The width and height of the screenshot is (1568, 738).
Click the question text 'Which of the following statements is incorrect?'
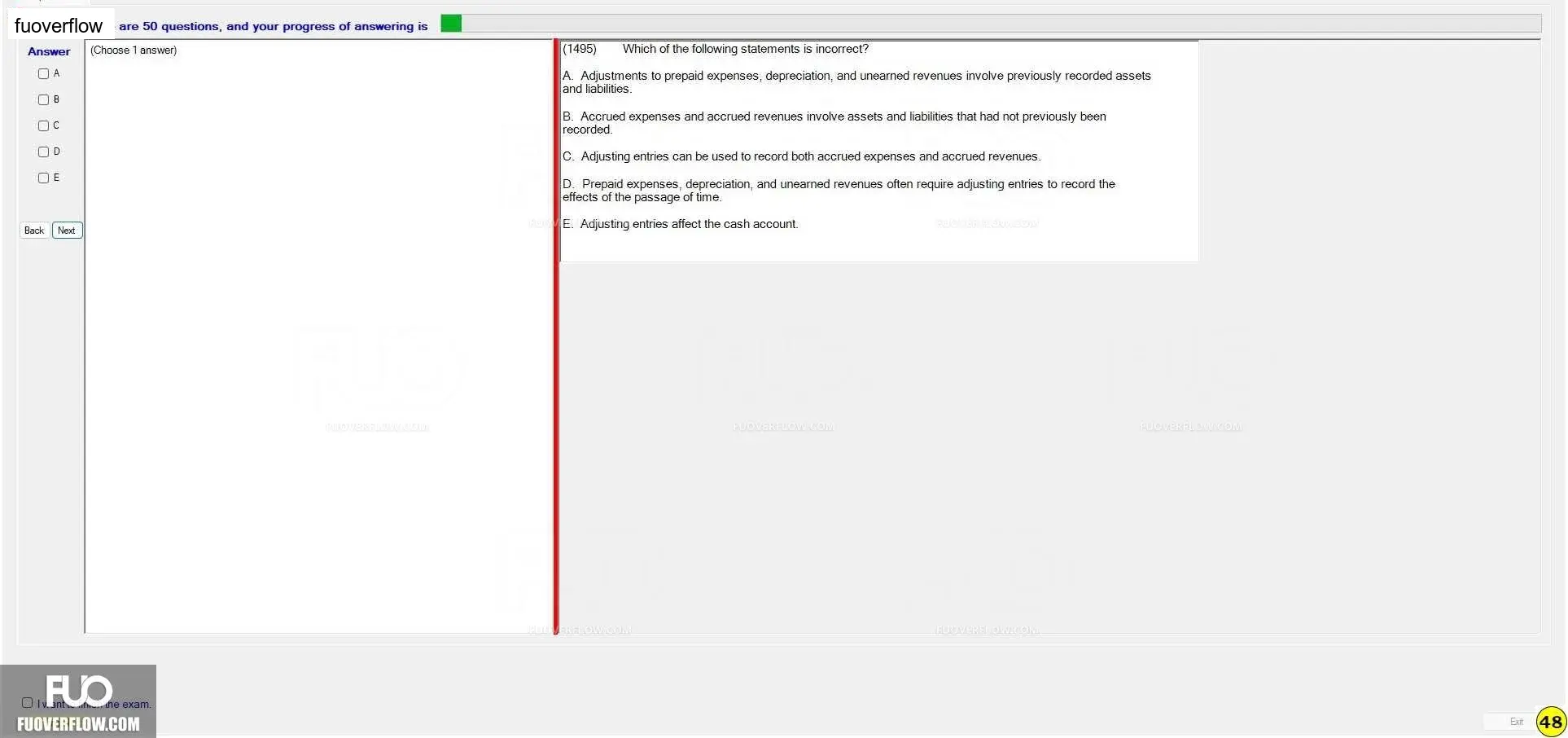(746, 49)
